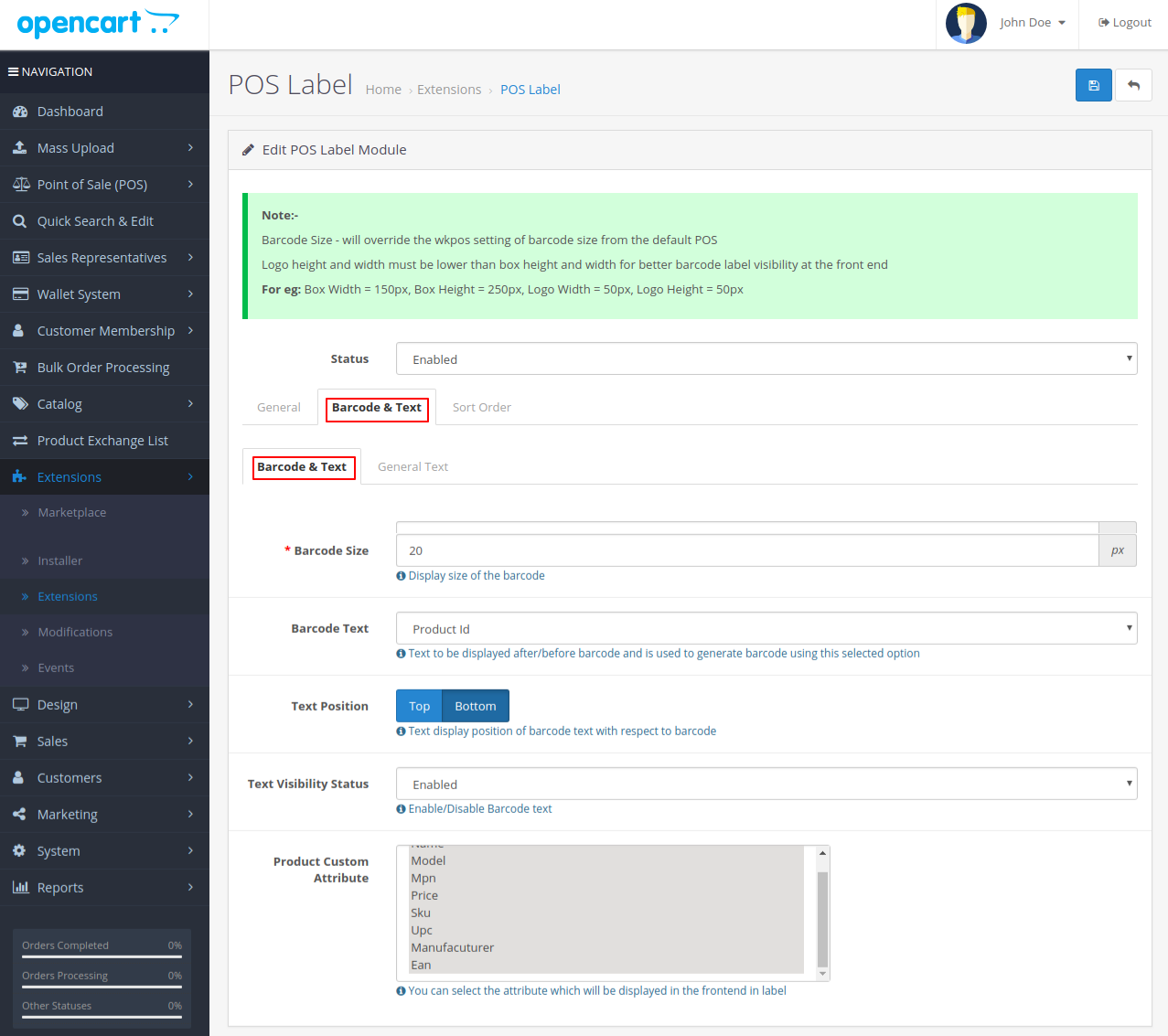Click the Customer Membership user icon
The width and height of the screenshot is (1168, 1036).
(18, 331)
